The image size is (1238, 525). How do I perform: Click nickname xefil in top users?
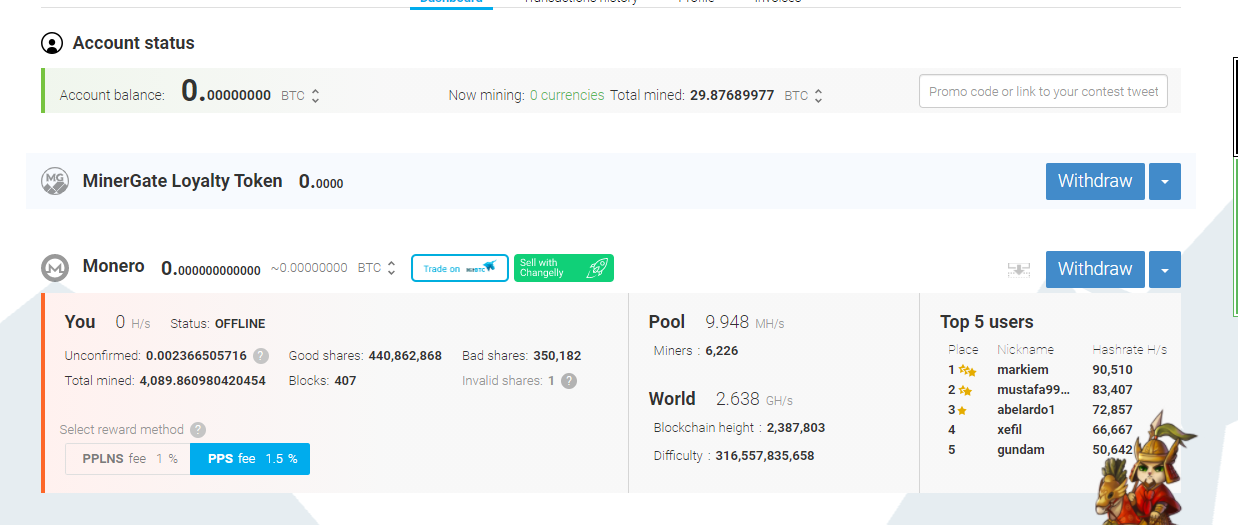[x=1010, y=430]
